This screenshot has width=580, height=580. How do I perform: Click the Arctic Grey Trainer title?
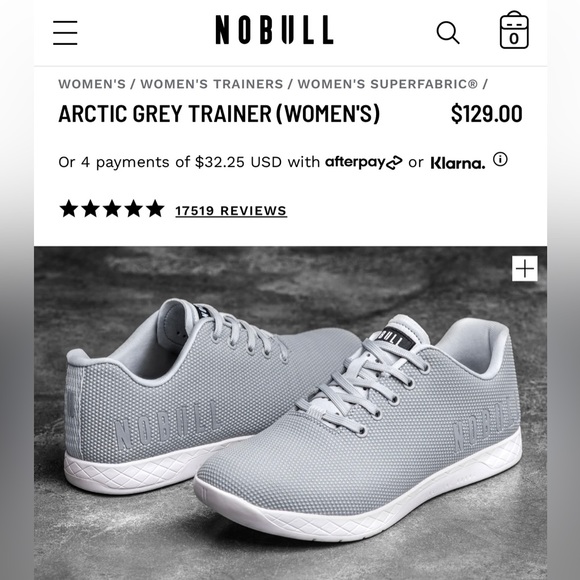[219, 114]
